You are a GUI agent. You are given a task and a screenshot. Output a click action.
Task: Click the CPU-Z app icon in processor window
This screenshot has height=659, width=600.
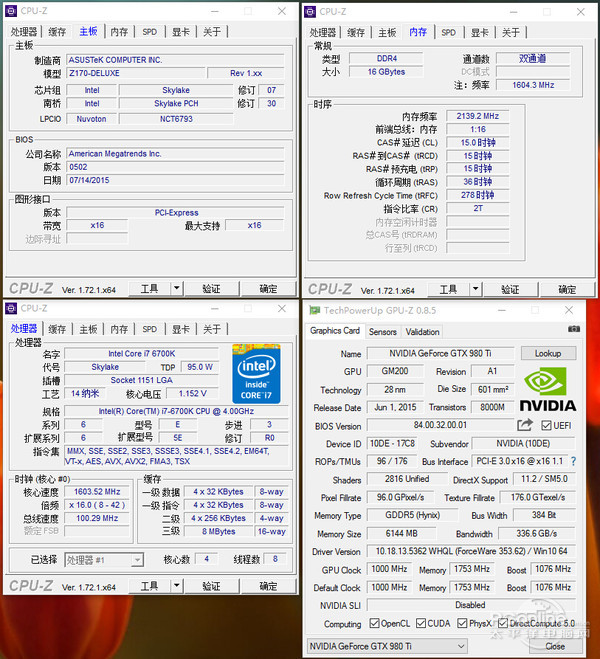point(11,309)
